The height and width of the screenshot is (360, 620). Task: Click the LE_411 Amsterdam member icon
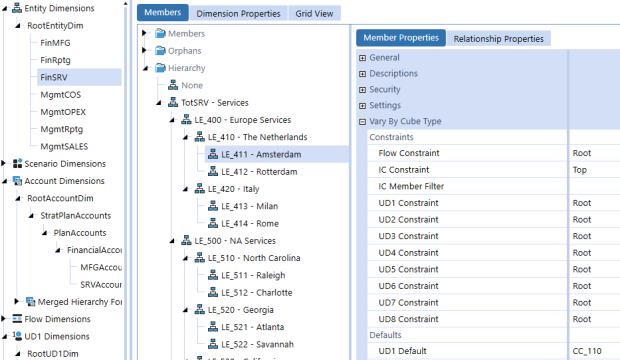213,154
